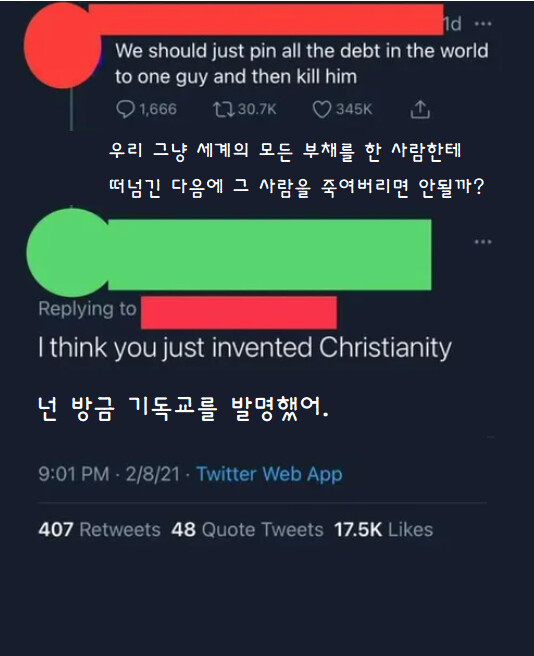This screenshot has height=656, width=534.
Task: Open three-dot menu on reply tweet
Action: pos(483,242)
